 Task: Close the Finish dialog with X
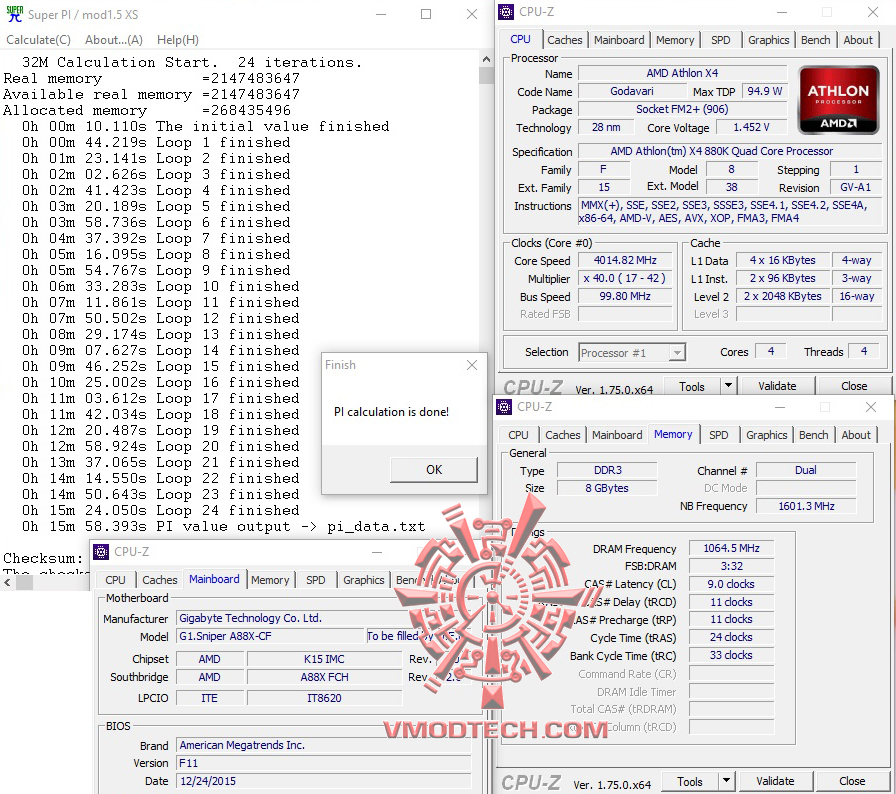[x=471, y=365]
